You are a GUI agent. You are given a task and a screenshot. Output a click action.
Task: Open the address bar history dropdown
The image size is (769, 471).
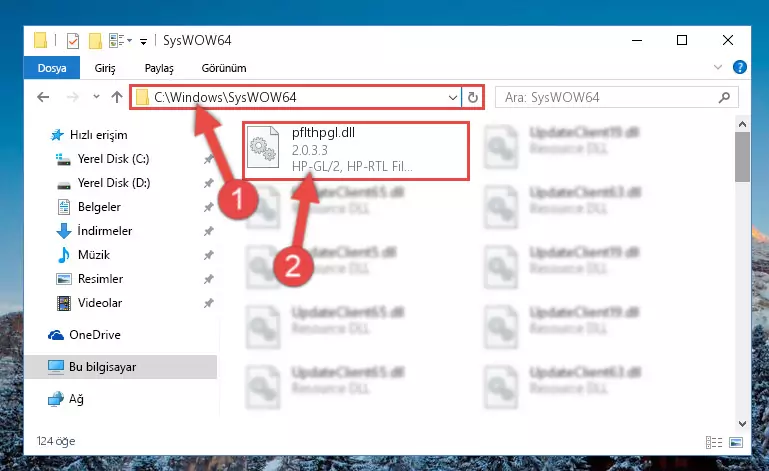(x=453, y=98)
